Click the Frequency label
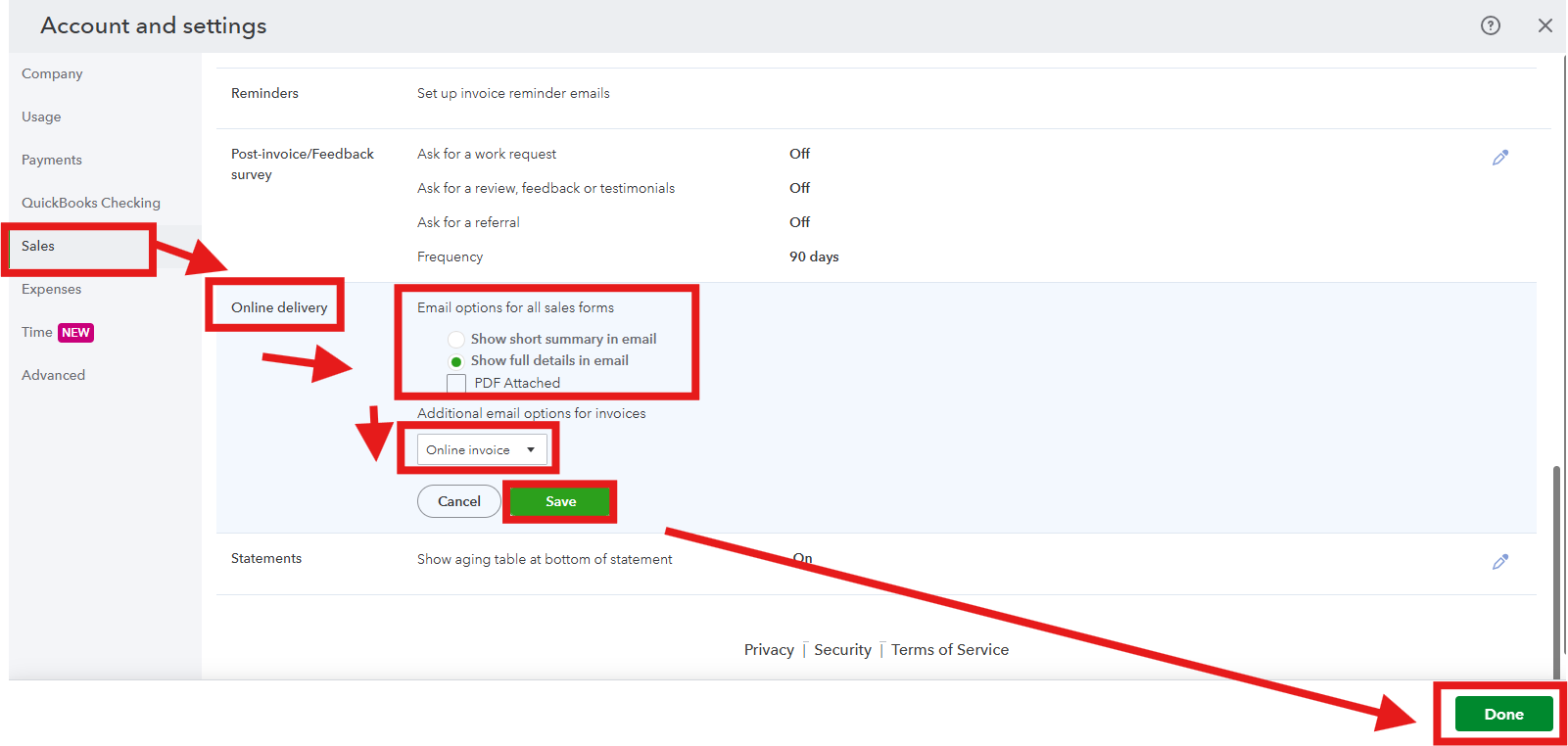The image size is (1568, 746). (450, 256)
